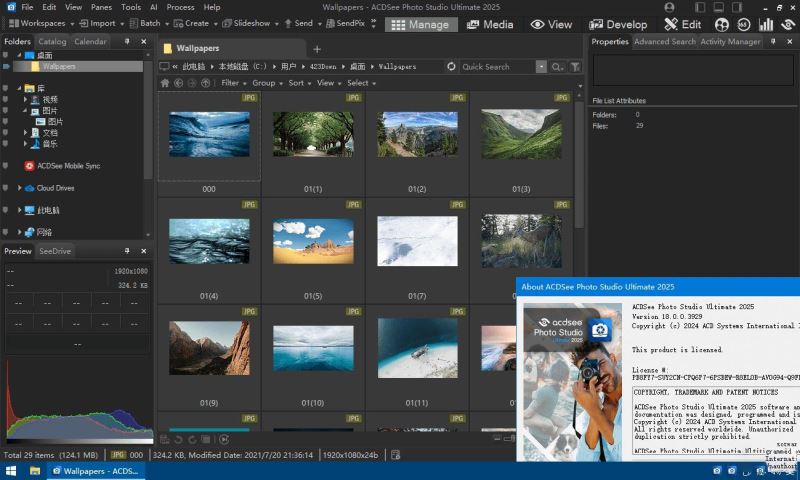Open the Group dropdown
This screenshot has width=800, height=480.
tap(267, 83)
